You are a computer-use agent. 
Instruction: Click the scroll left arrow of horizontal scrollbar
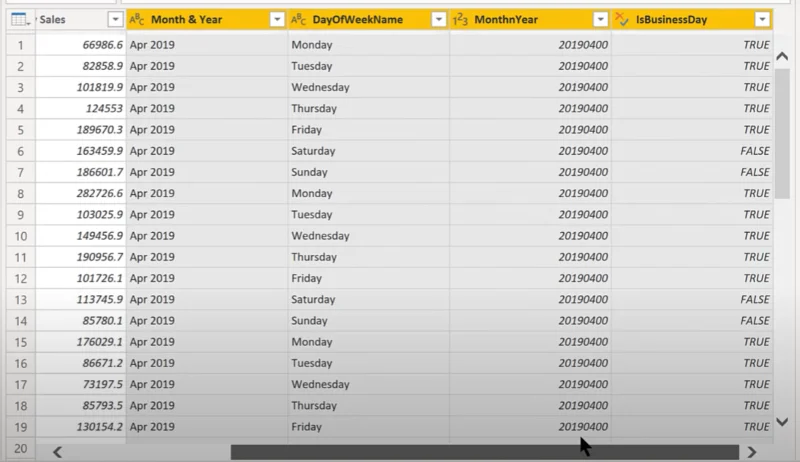click(x=57, y=452)
